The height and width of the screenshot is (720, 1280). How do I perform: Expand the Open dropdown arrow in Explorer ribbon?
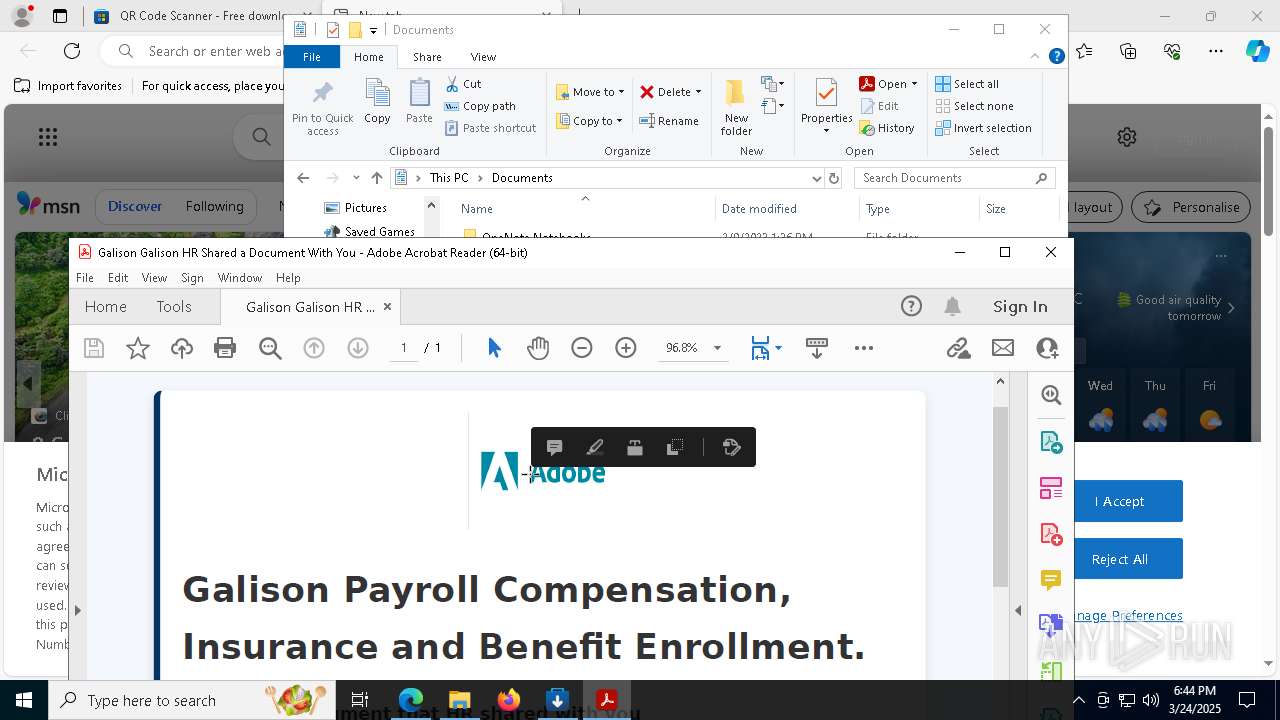pos(914,84)
